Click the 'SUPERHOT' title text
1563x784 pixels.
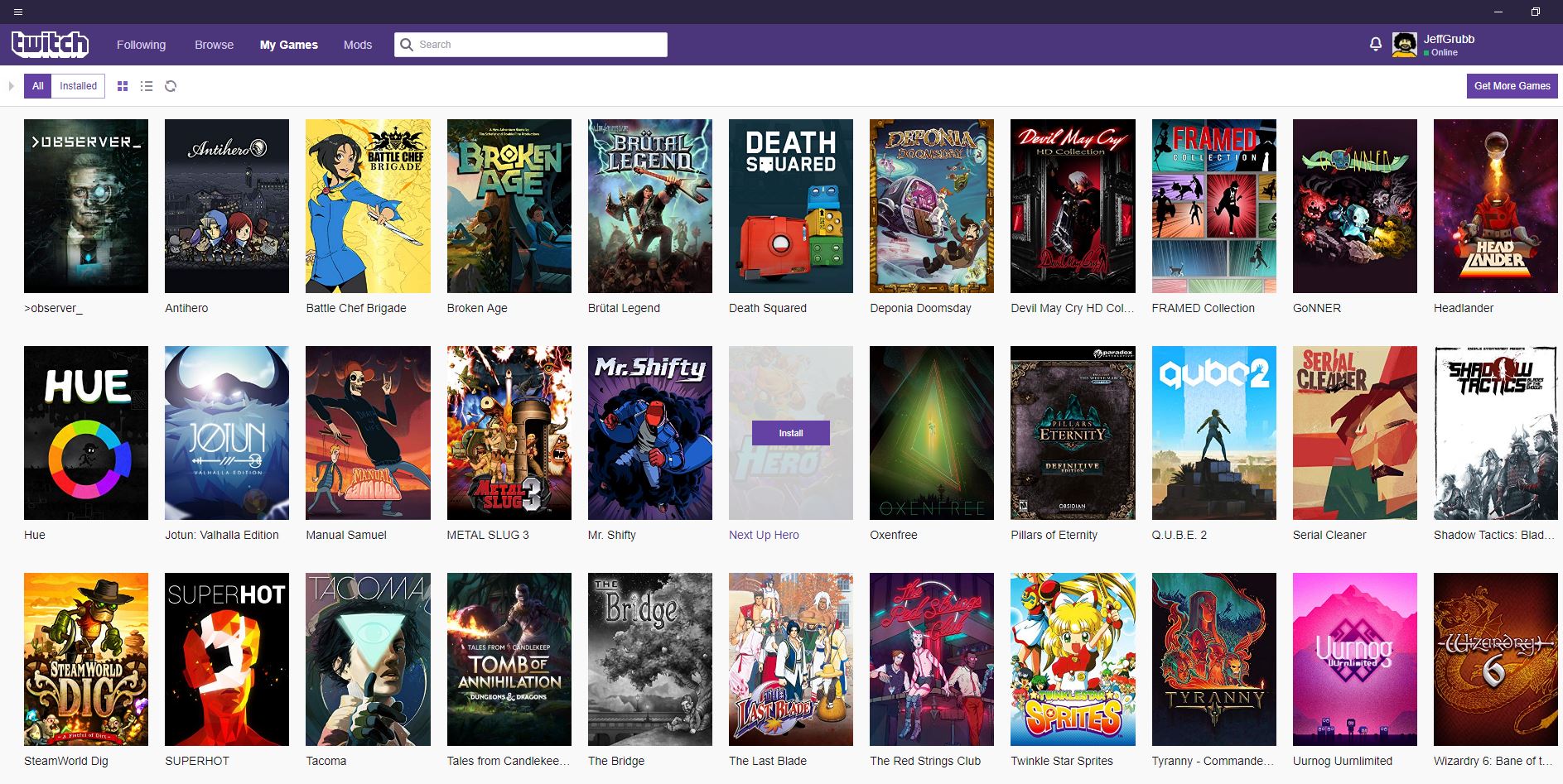[197, 761]
